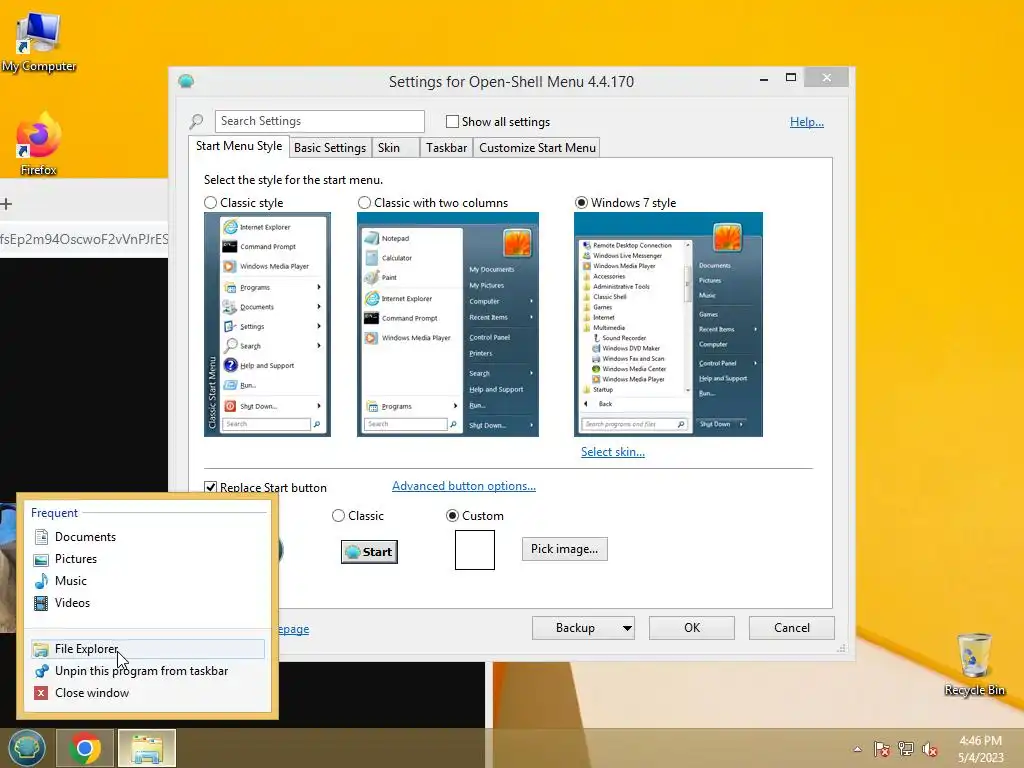Open the Action Center flag tray icon
Viewport: 1024px width, 768px height.
882,749
